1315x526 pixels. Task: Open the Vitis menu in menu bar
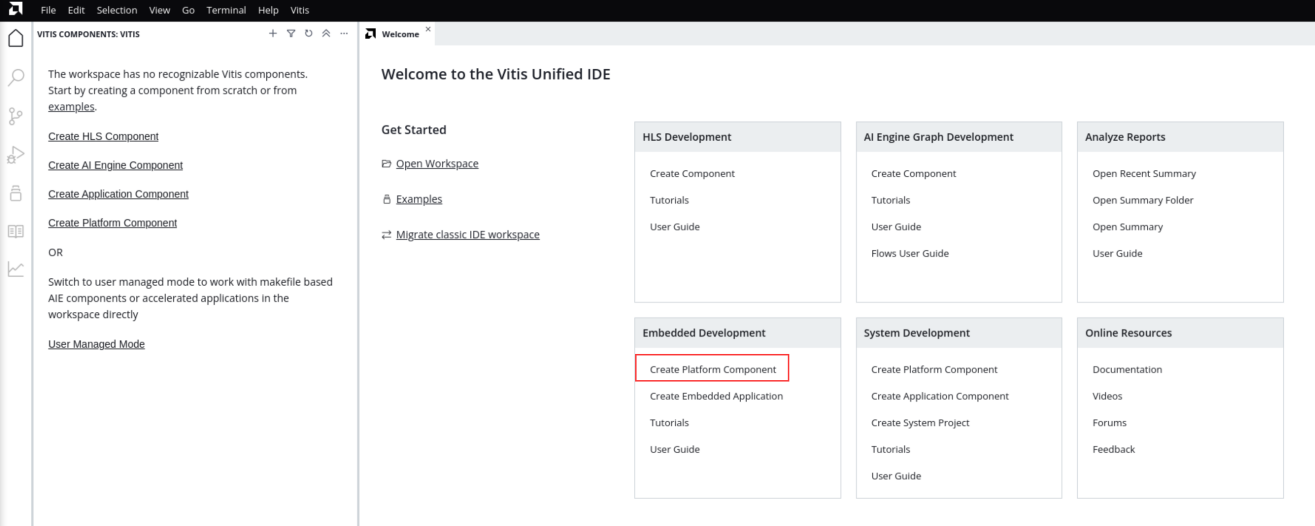tap(300, 10)
